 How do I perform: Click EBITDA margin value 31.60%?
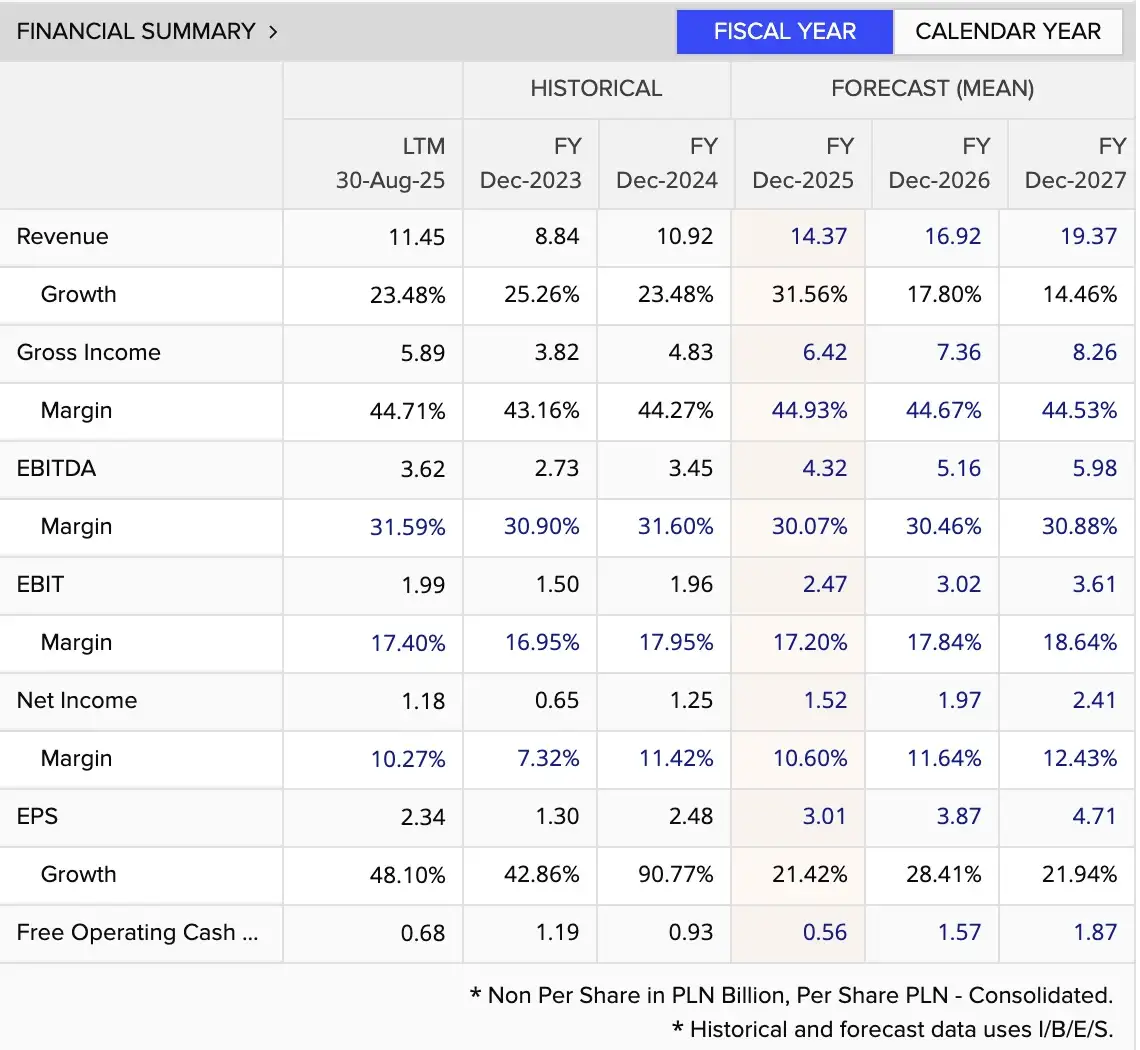click(675, 526)
